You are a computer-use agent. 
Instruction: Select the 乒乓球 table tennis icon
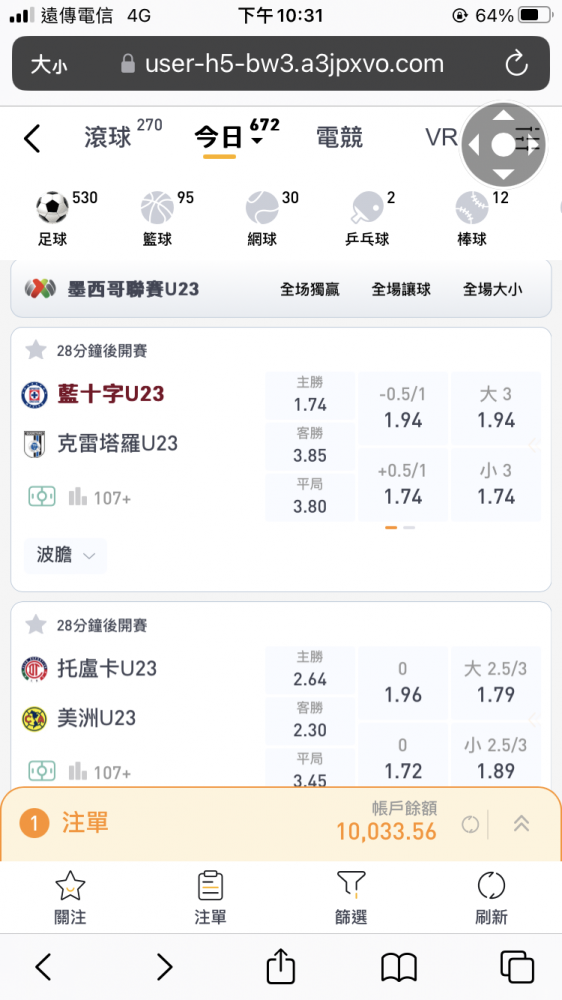pyautogui.click(x=367, y=209)
